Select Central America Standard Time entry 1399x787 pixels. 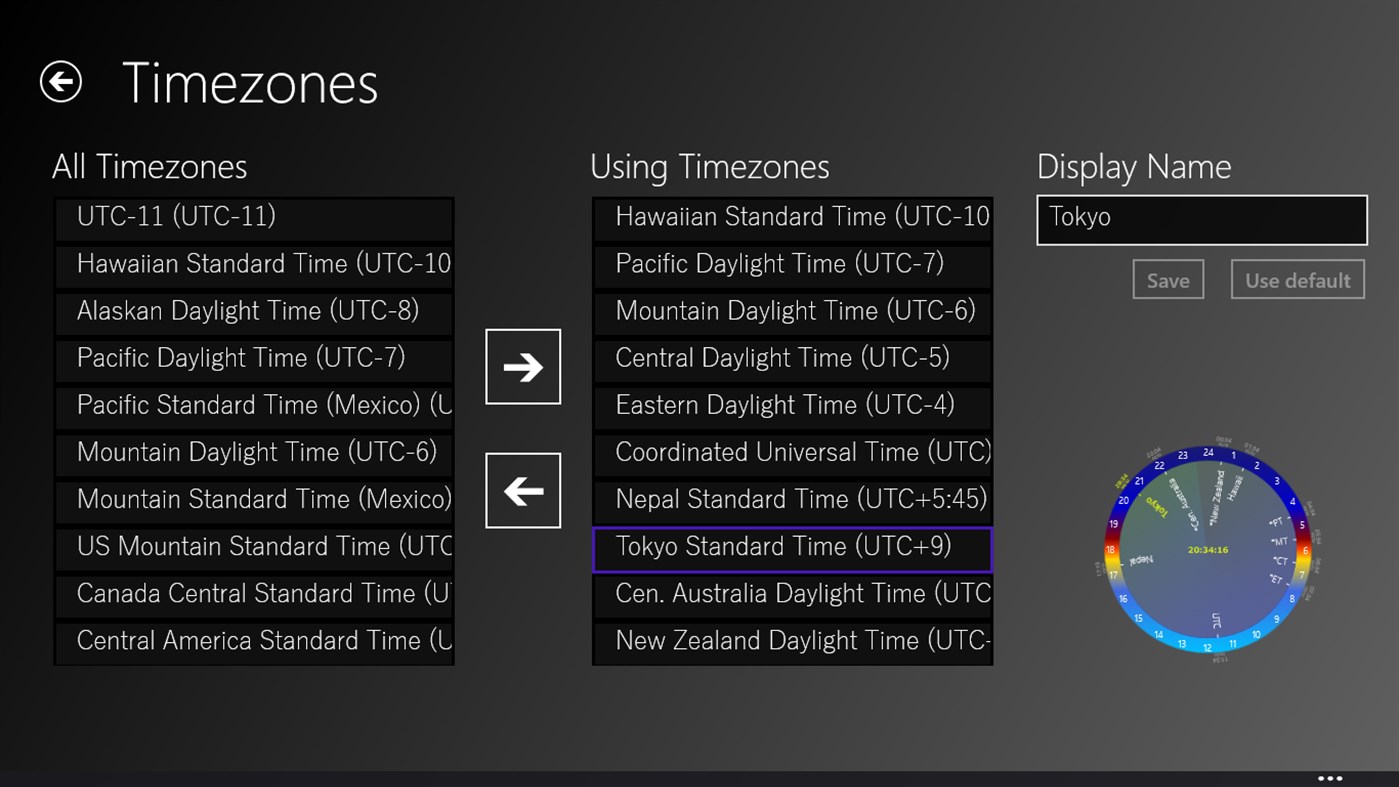click(253, 640)
